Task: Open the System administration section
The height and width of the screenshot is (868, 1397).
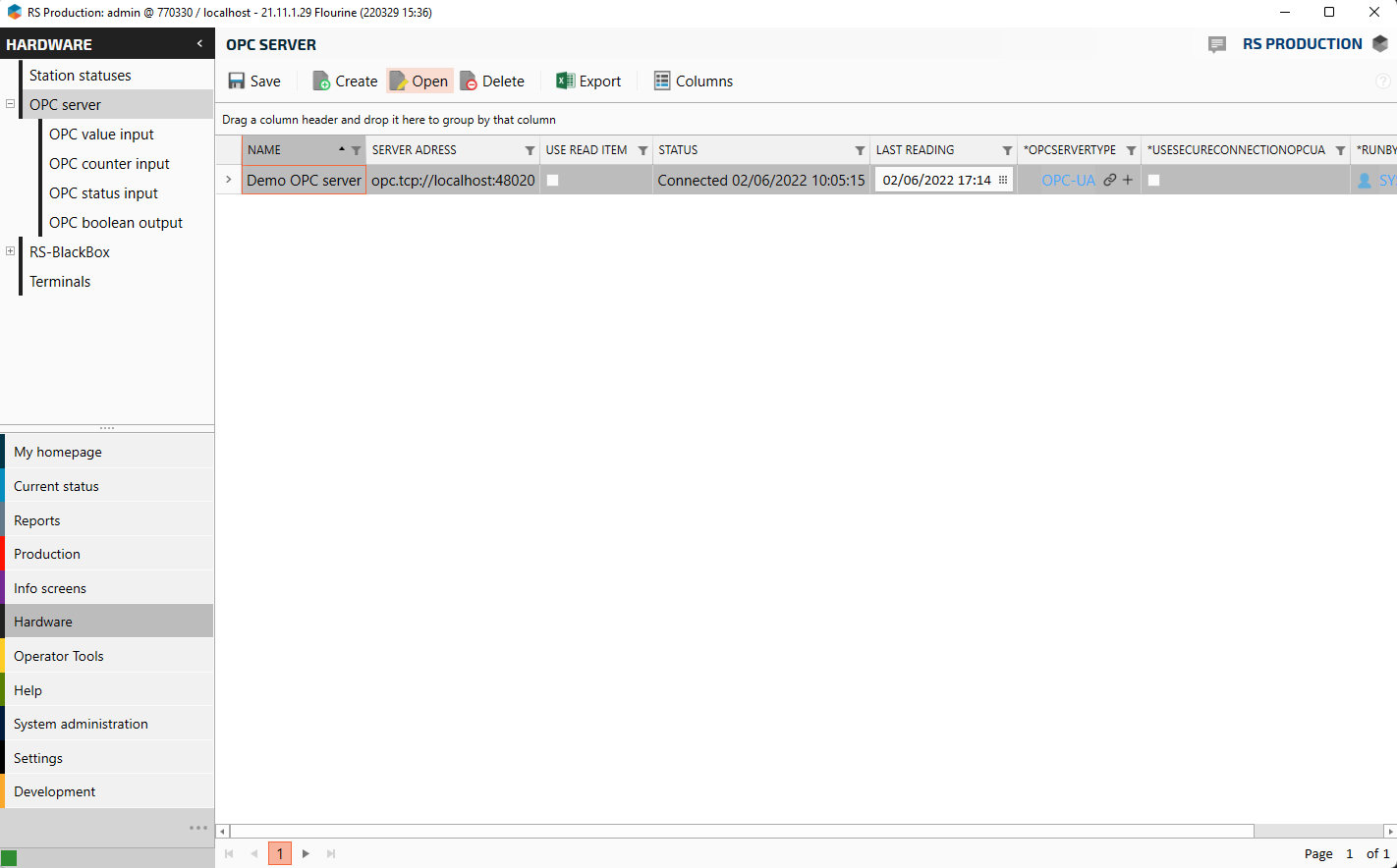Action: pos(81,724)
